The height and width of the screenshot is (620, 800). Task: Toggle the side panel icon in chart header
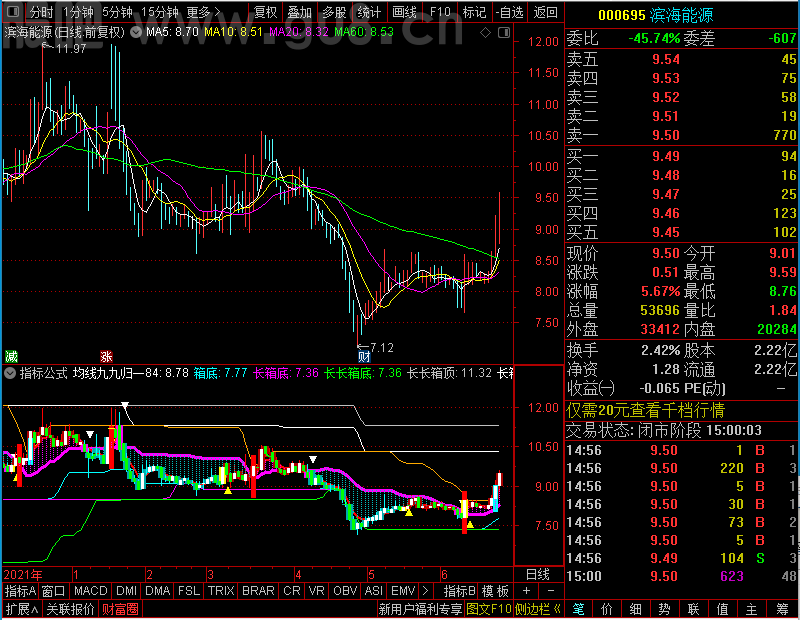point(504,33)
